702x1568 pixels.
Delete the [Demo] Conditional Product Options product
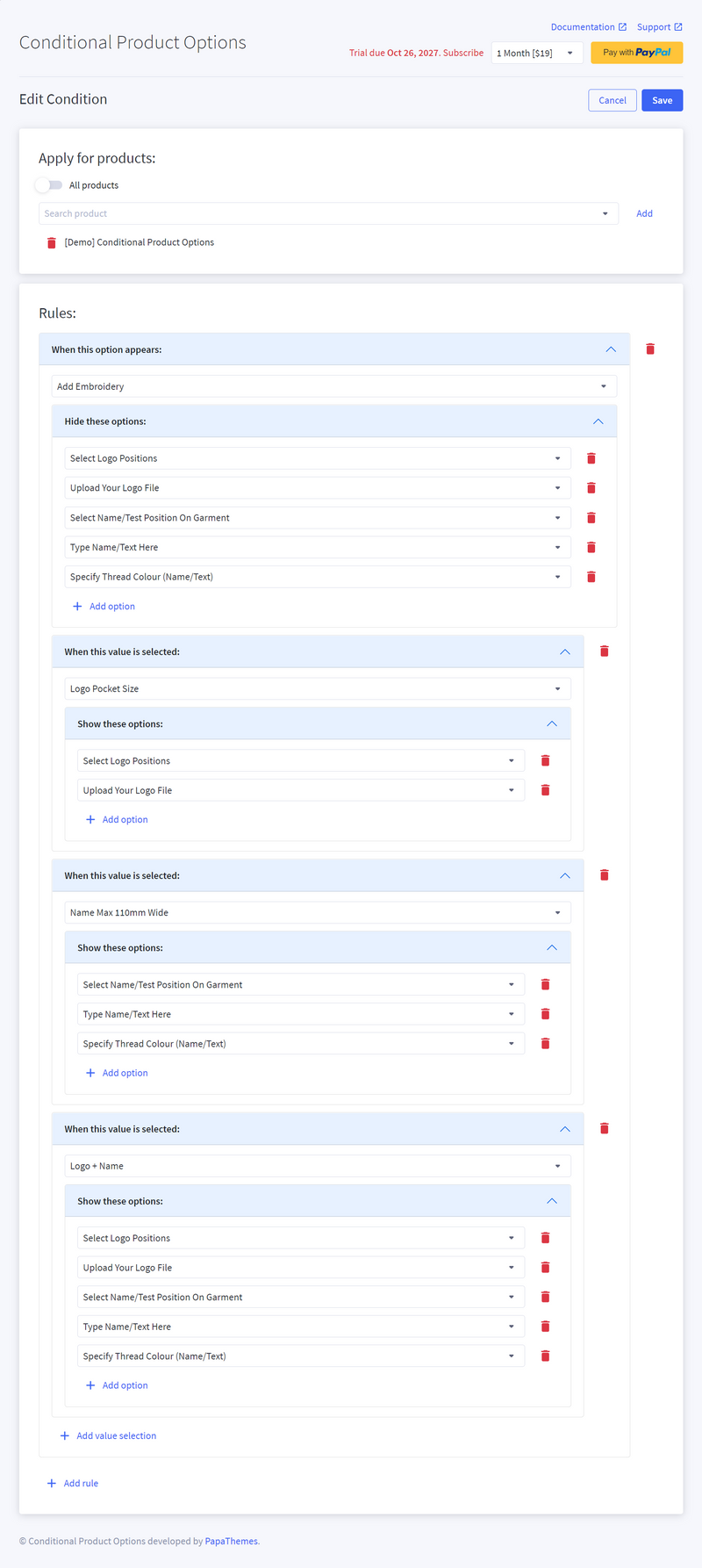pyautogui.click(x=51, y=243)
